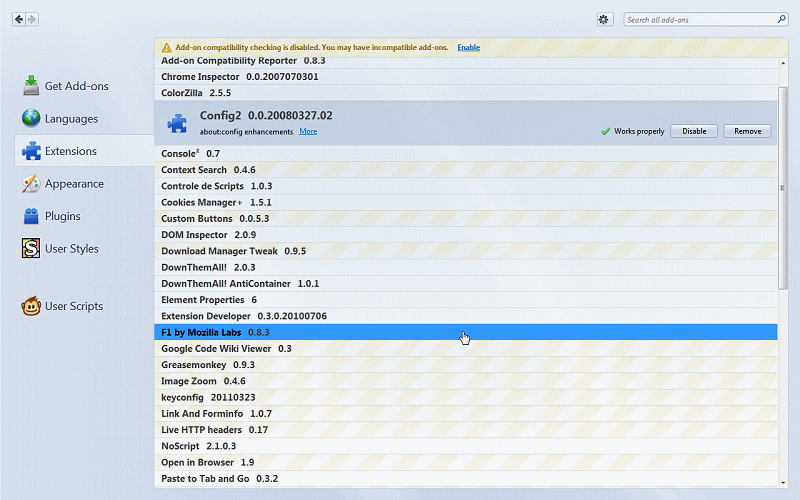Open the gear tools menu
The height and width of the screenshot is (500, 800).
605,19
